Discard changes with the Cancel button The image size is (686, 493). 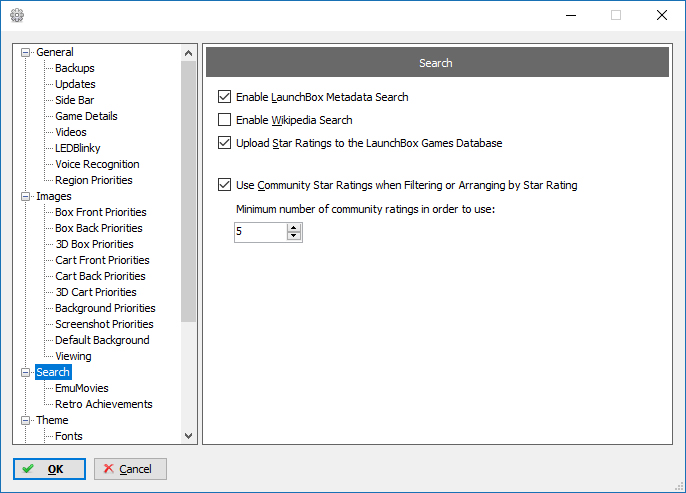pos(130,469)
